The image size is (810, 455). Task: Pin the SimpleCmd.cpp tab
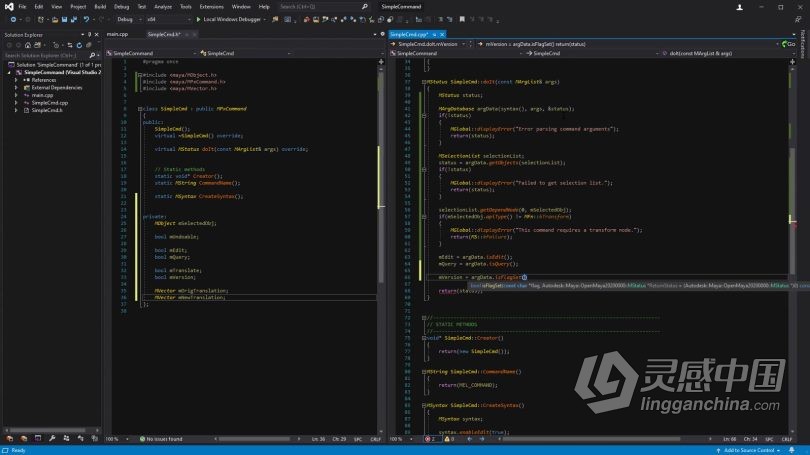[x=434, y=35]
